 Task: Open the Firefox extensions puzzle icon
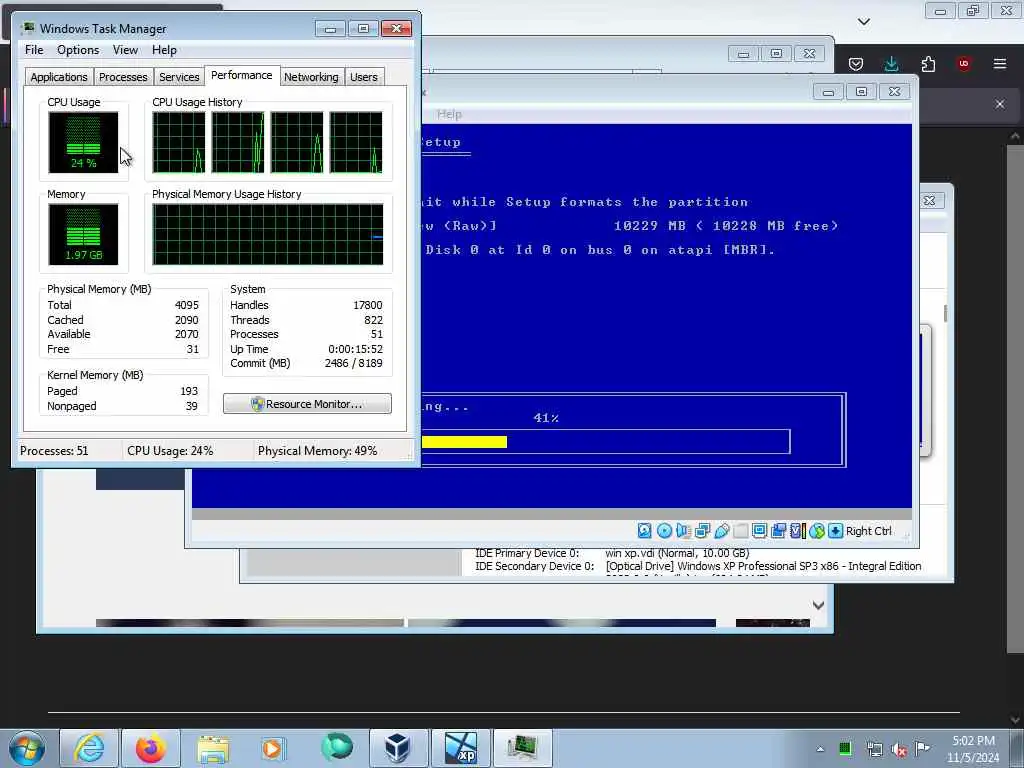click(928, 63)
